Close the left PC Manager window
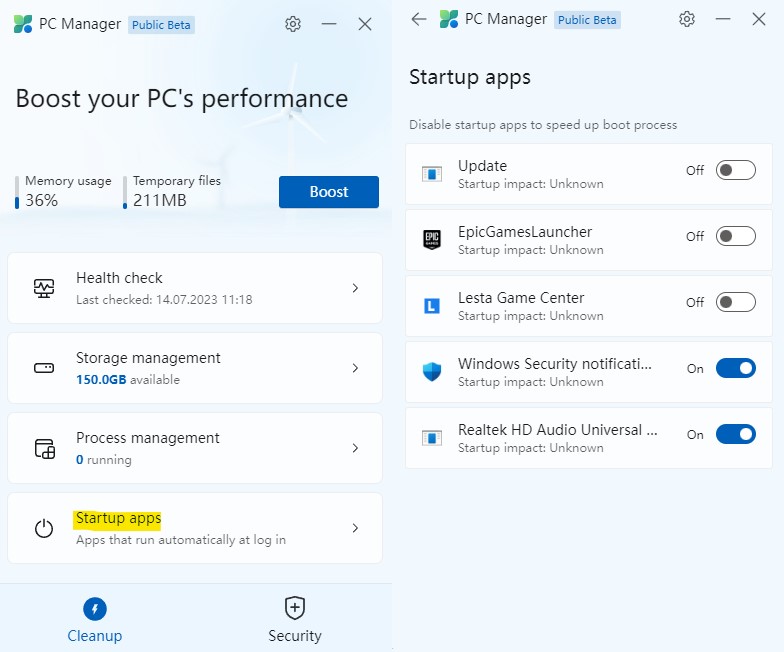784x652 pixels. click(x=365, y=24)
